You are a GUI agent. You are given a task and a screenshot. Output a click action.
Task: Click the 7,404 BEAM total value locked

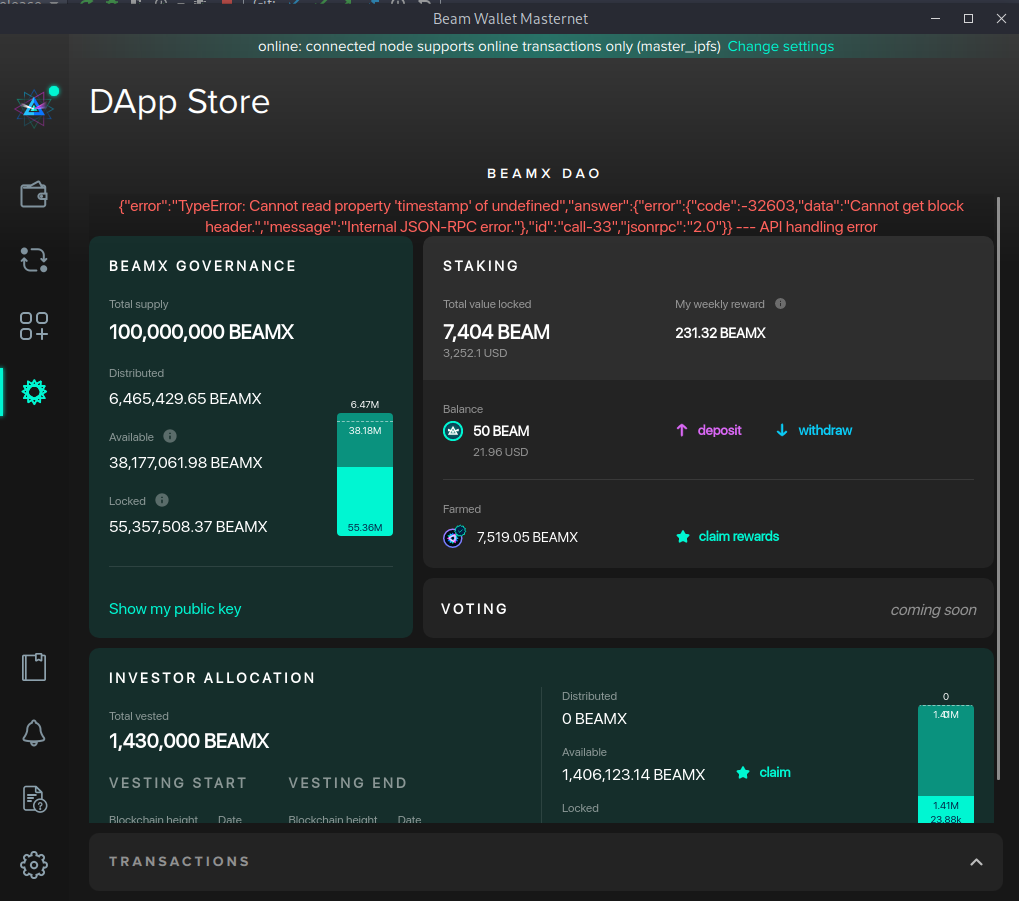click(497, 332)
